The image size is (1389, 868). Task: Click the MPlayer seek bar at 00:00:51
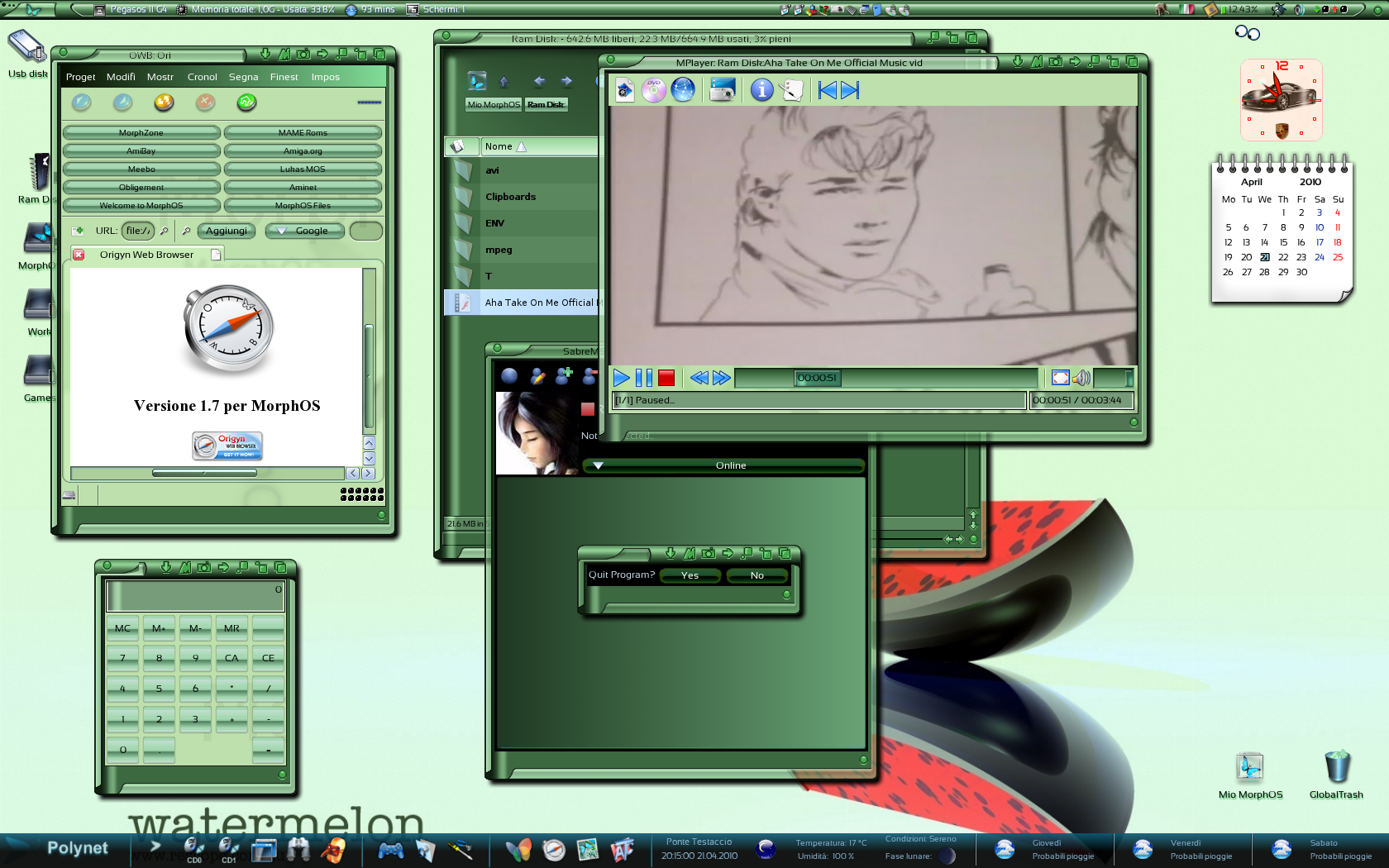point(817,379)
